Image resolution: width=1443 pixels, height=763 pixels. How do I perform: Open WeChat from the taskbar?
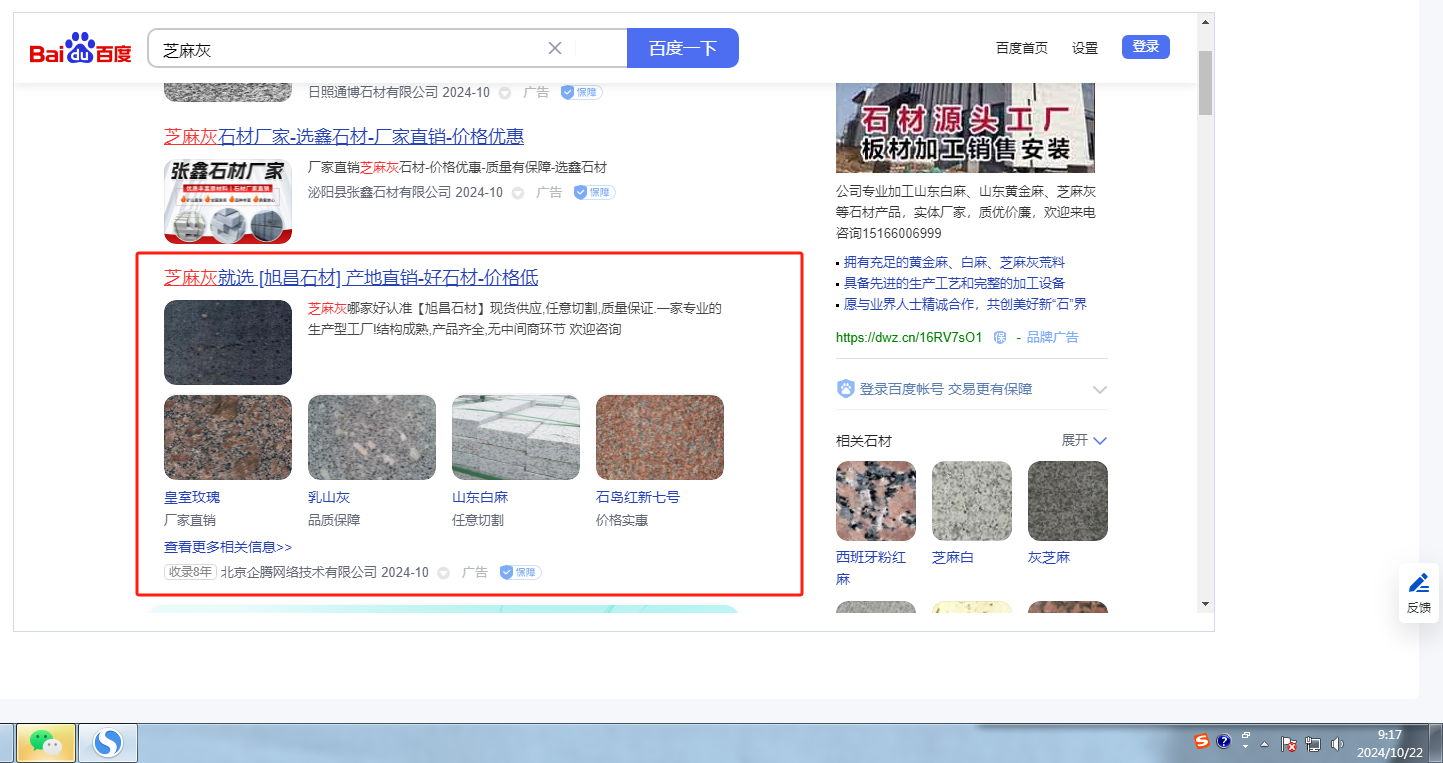[45, 742]
